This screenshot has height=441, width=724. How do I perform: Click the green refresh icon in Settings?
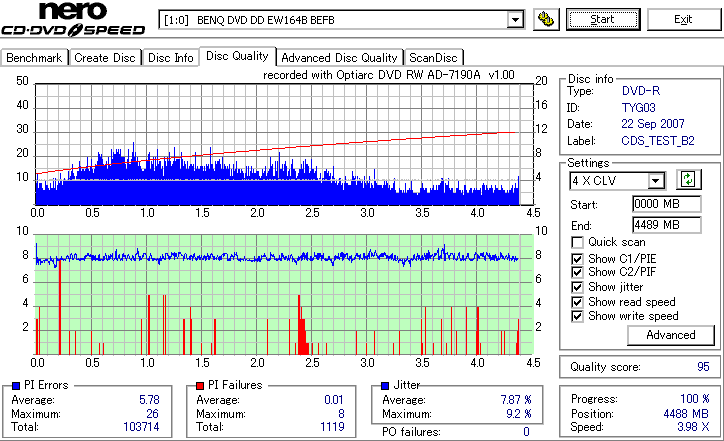click(688, 179)
